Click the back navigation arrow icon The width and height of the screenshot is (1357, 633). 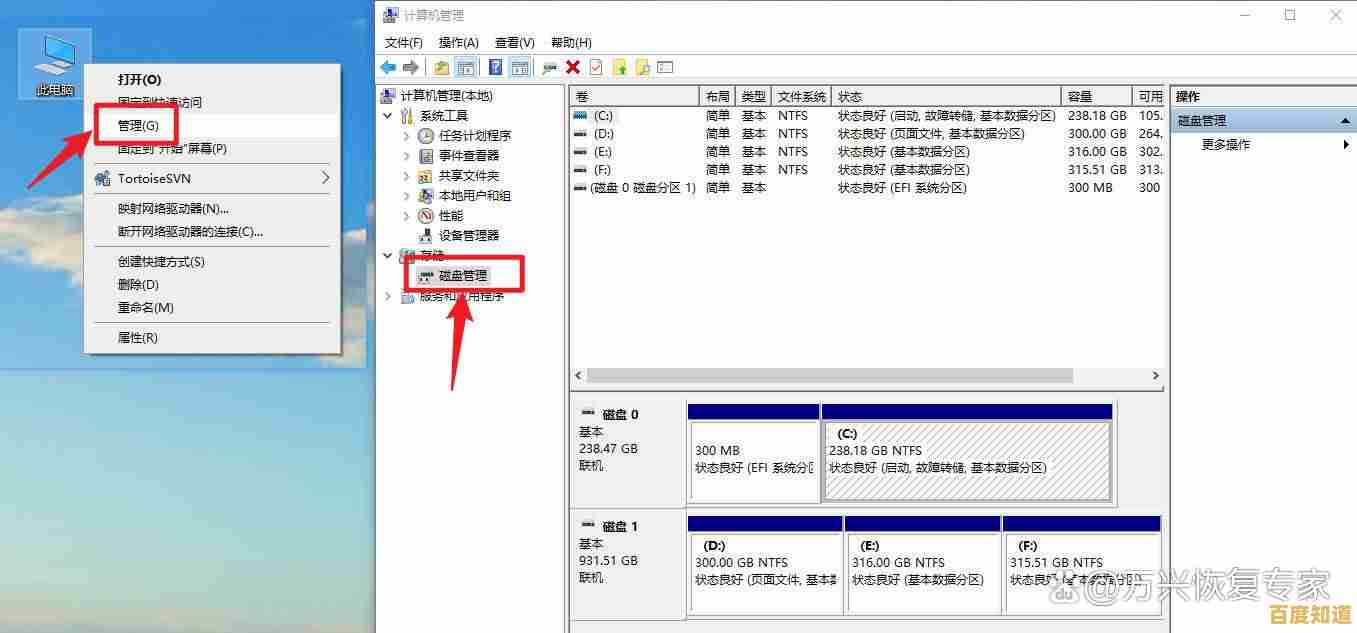[388, 67]
